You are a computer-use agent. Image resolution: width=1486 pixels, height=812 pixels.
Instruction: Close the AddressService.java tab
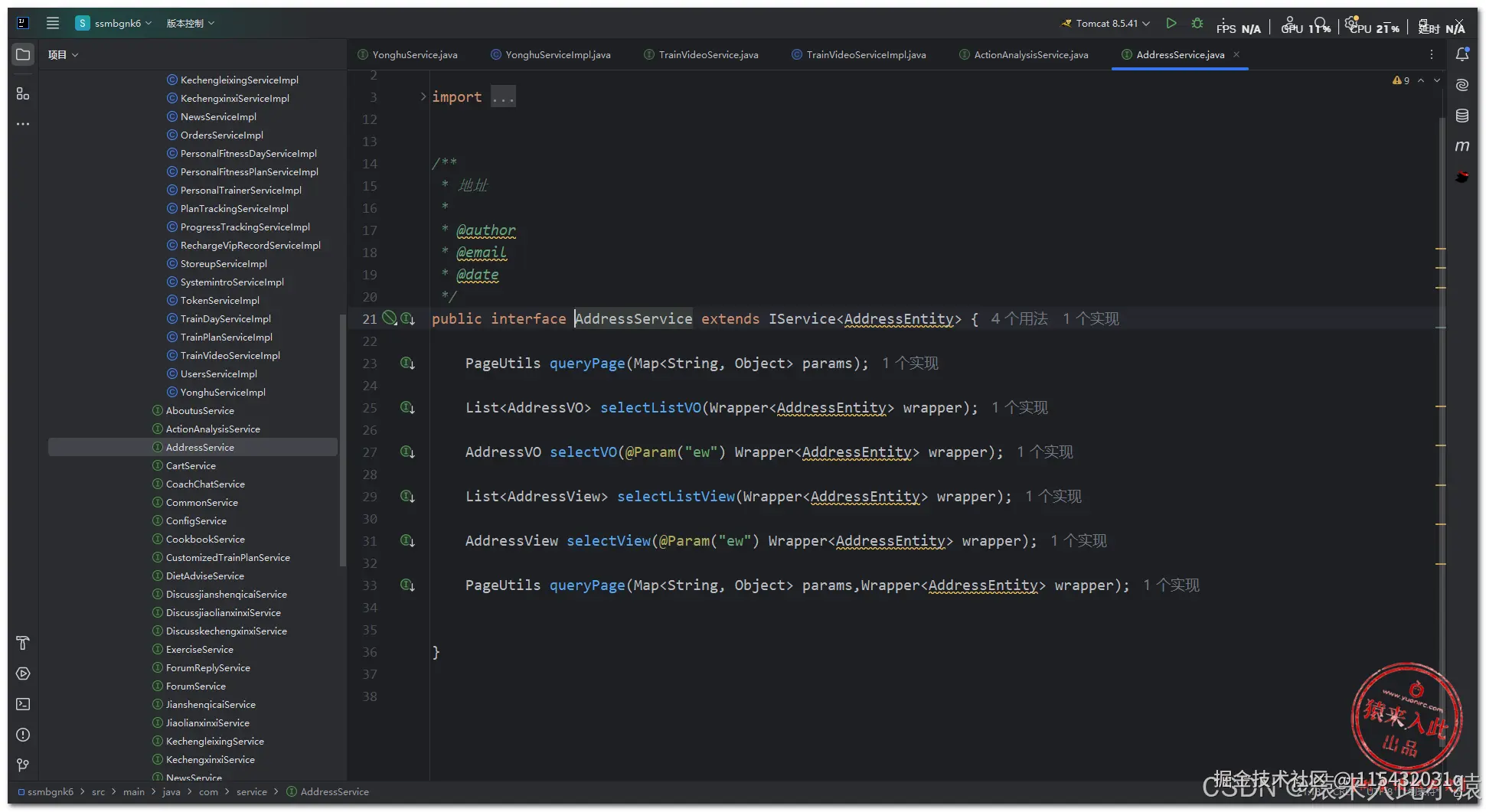click(1236, 54)
